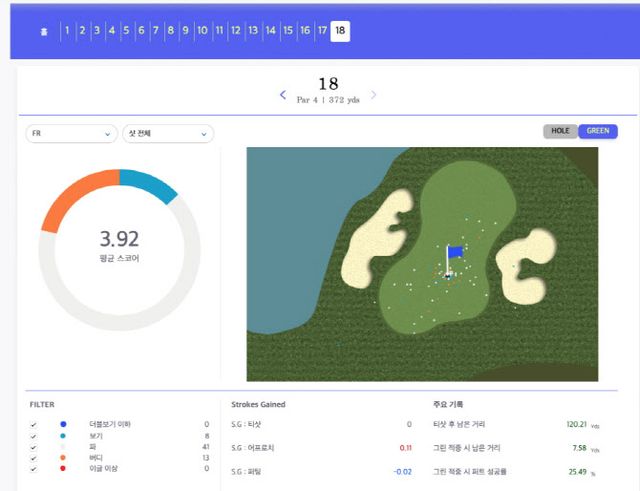Toggle the 이글 이상 filter checkbox
The width and height of the screenshot is (640, 491).
34,469
